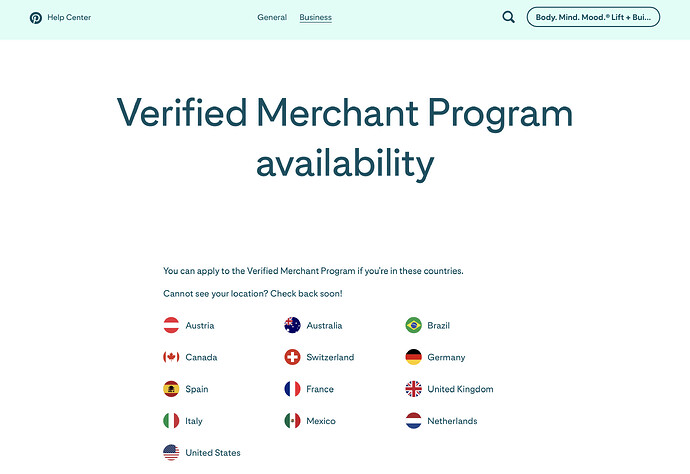The width and height of the screenshot is (690, 474).
Task: Click the Netherlands flag icon
Action: tap(413, 421)
